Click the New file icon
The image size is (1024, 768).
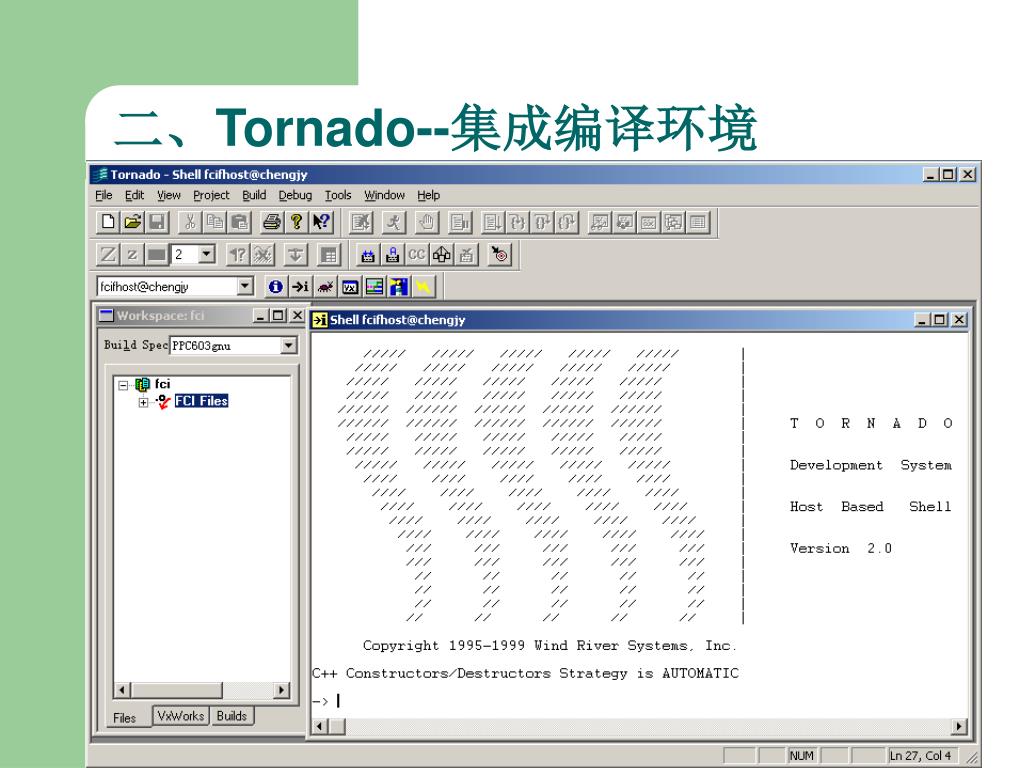(x=108, y=222)
